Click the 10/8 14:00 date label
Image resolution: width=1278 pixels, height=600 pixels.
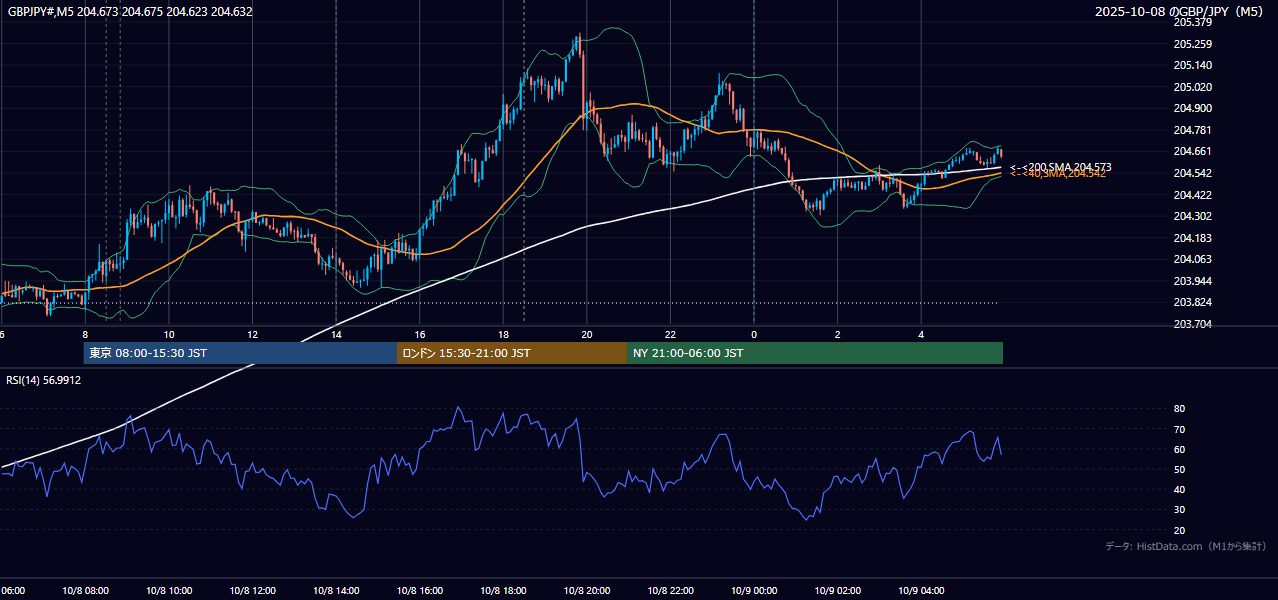[336, 590]
